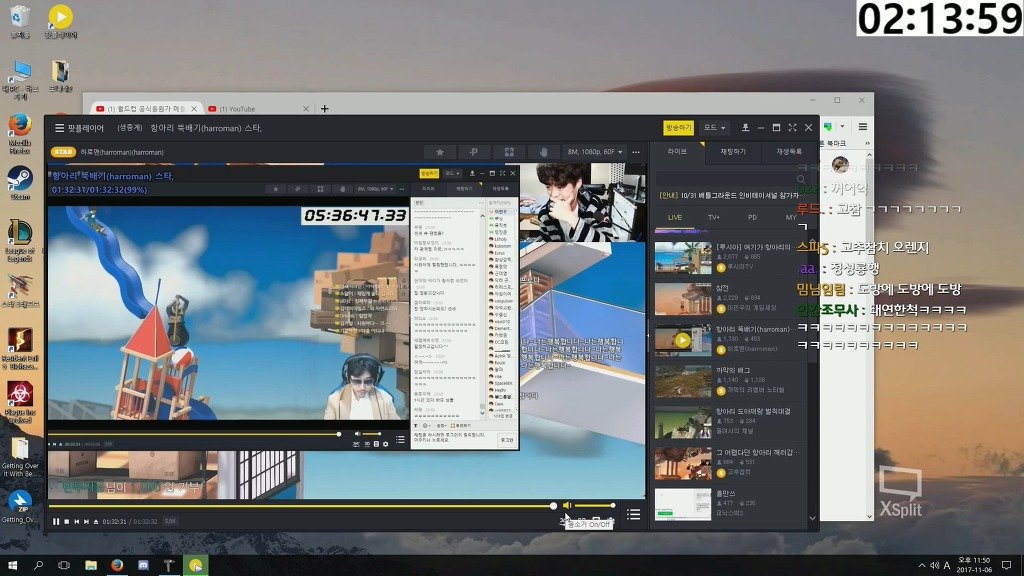Open League of Legends desktop shortcut
Screen dimensions: 1024x576
point(20,241)
